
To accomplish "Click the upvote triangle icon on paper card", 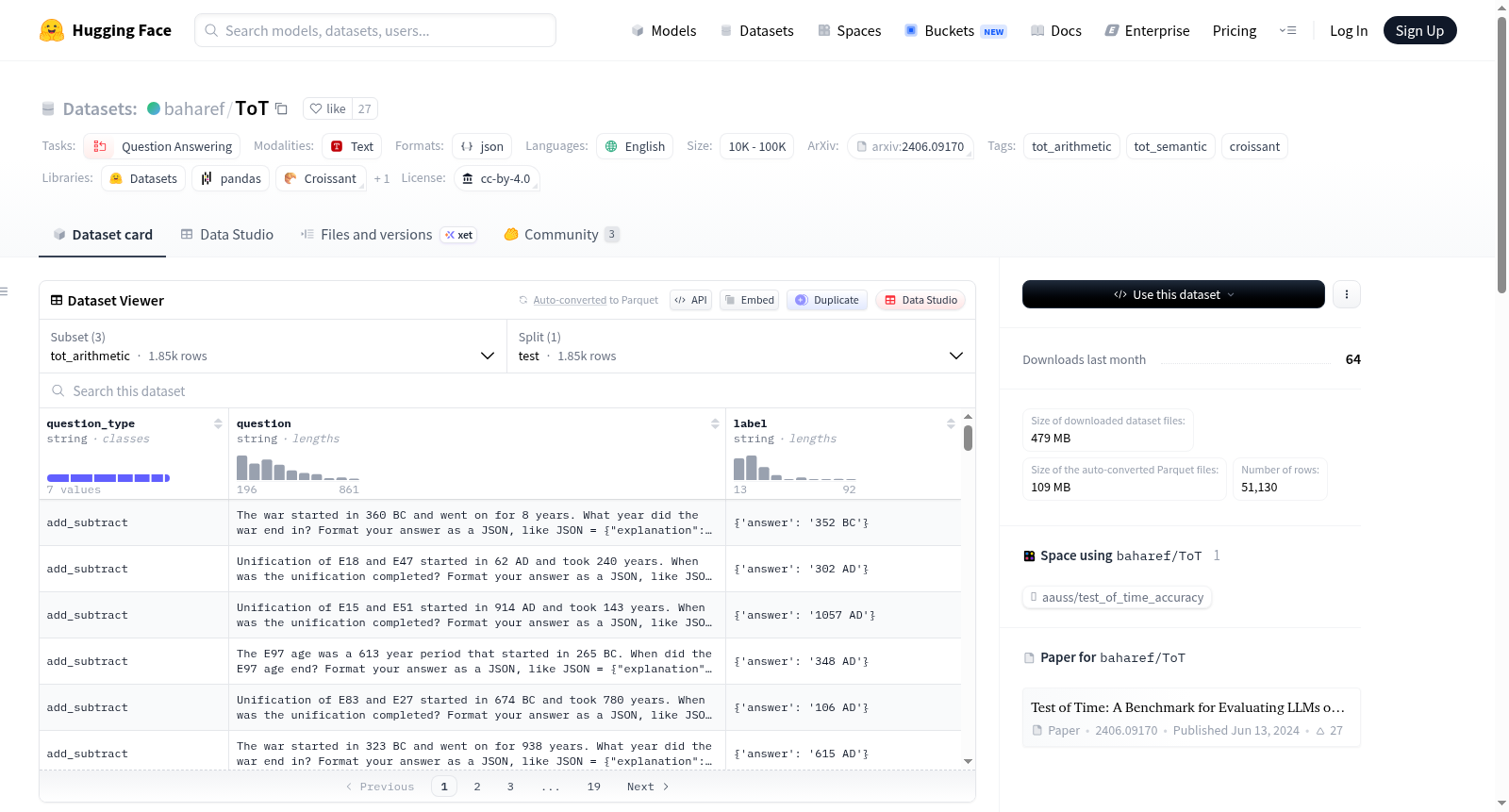I will click(x=1320, y=731).
